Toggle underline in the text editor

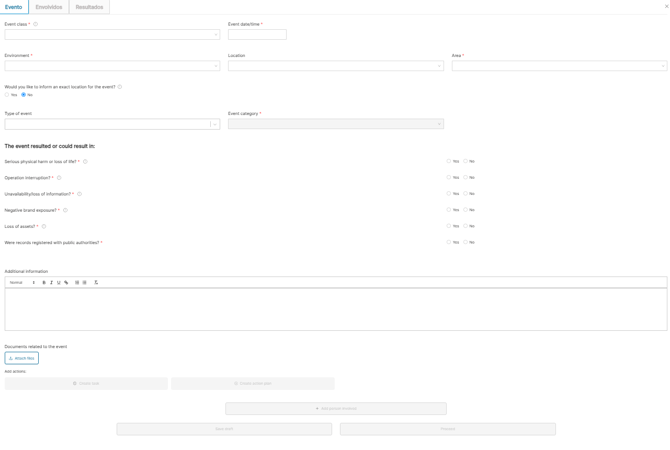pos(59,283)
